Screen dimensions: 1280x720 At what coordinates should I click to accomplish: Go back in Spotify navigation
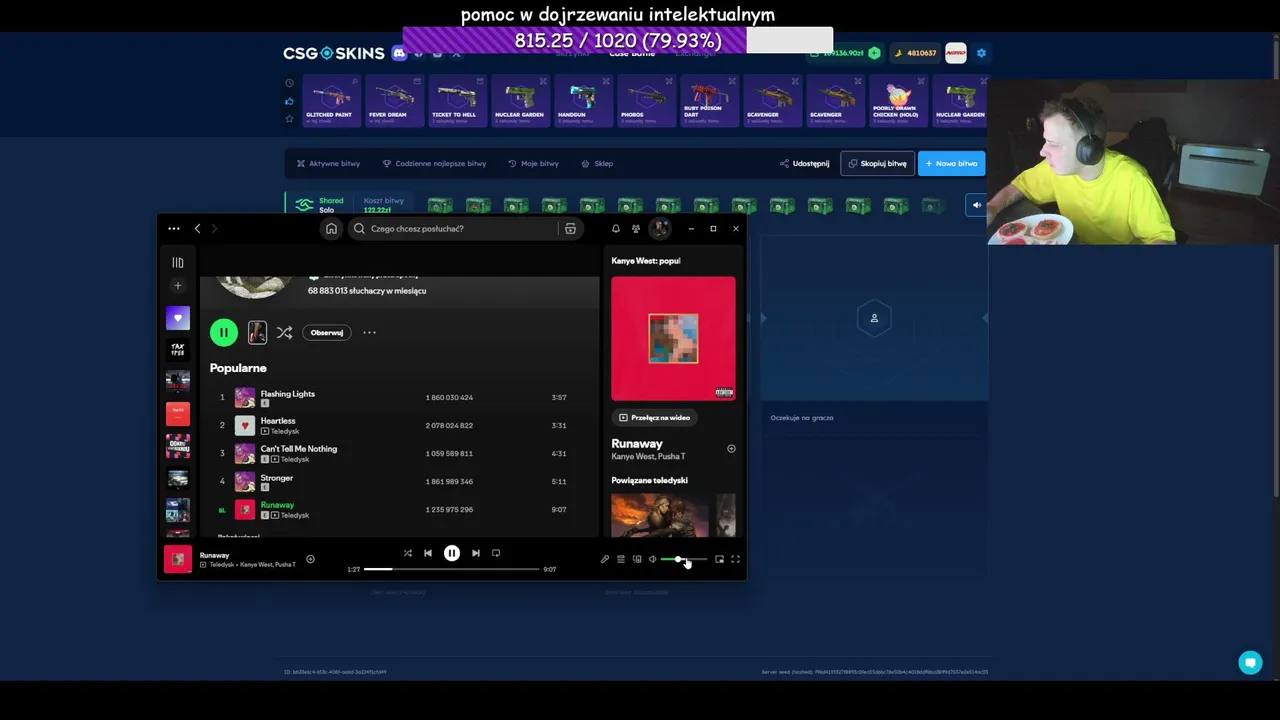[197, 229]
